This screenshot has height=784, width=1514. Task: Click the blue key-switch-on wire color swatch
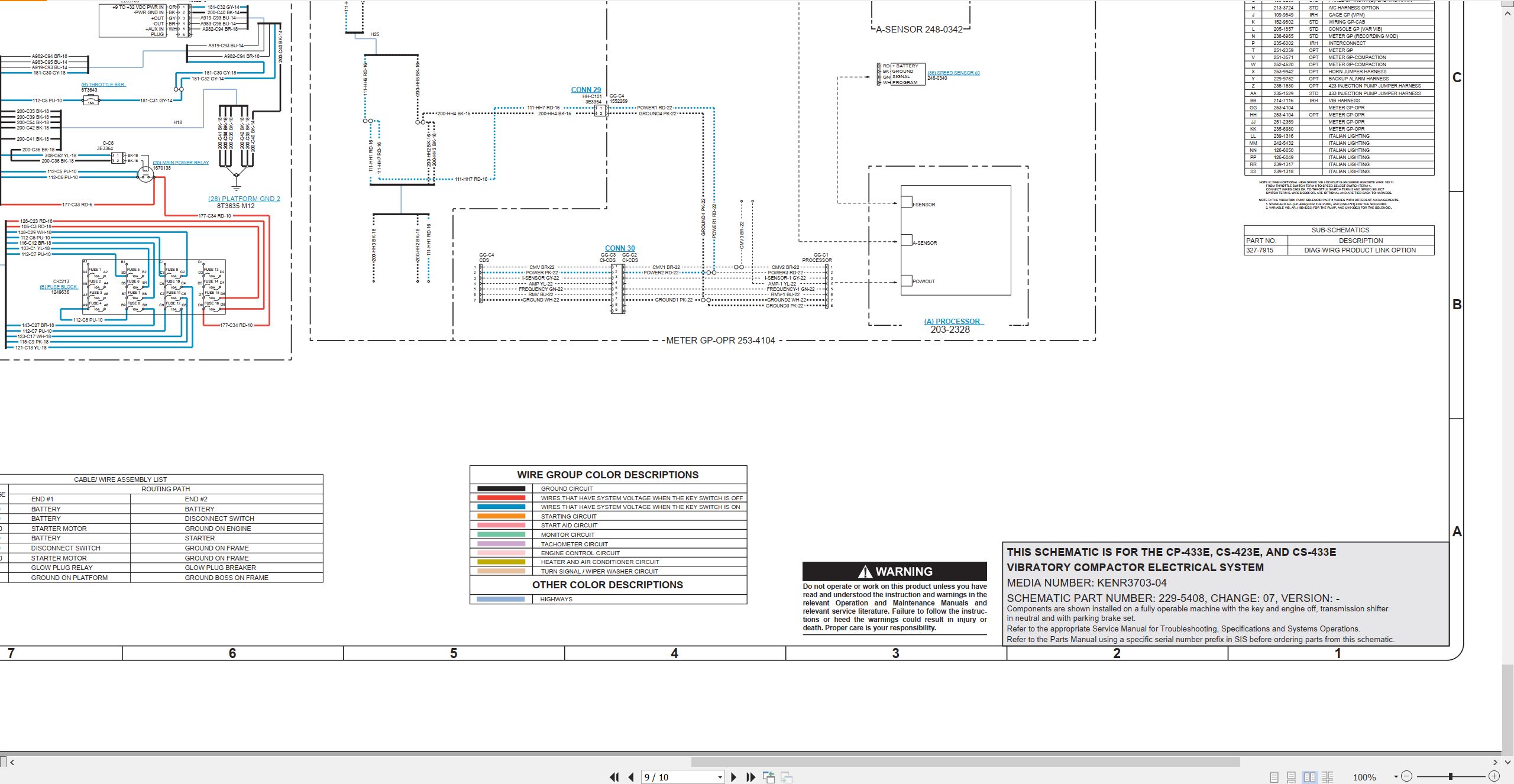click(501, 507)
